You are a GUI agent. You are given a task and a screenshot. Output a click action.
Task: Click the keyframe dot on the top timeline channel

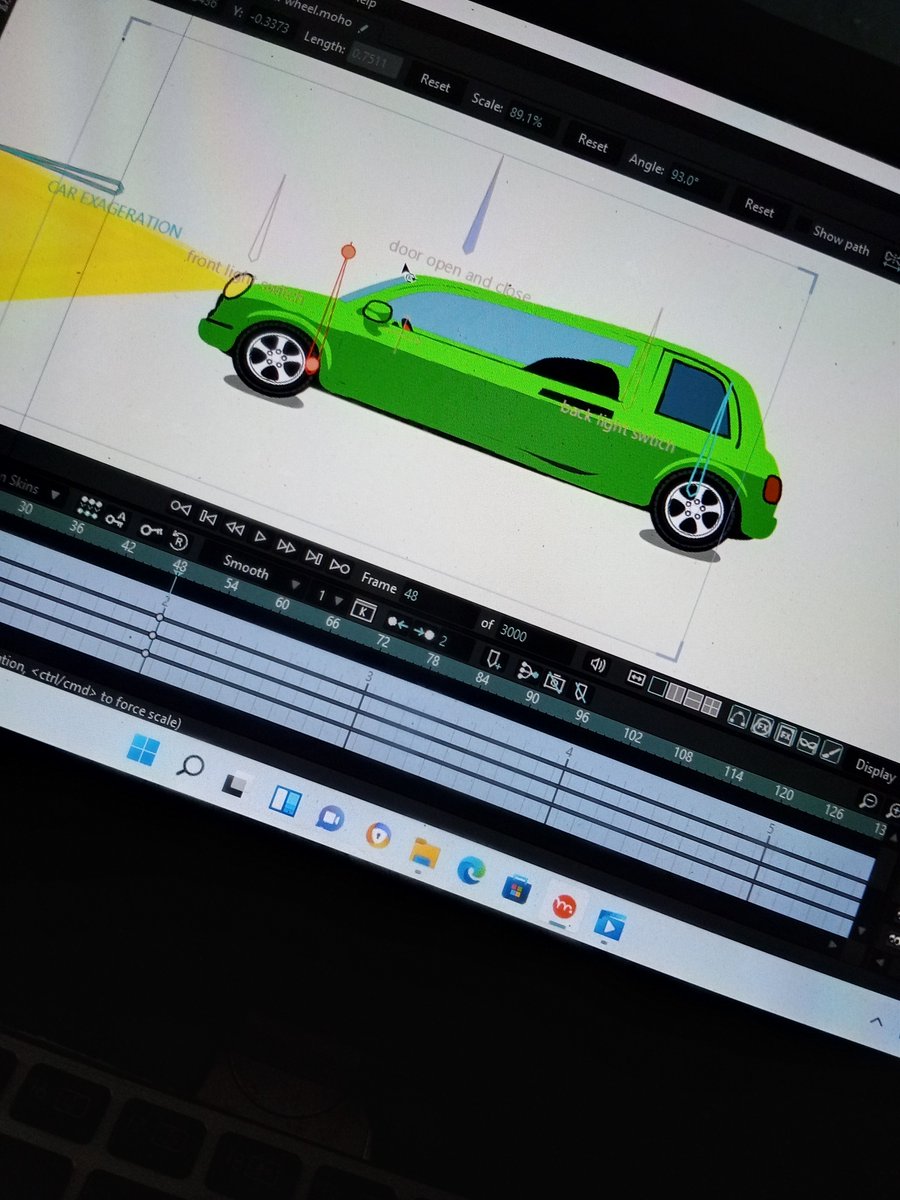[159, 617]
